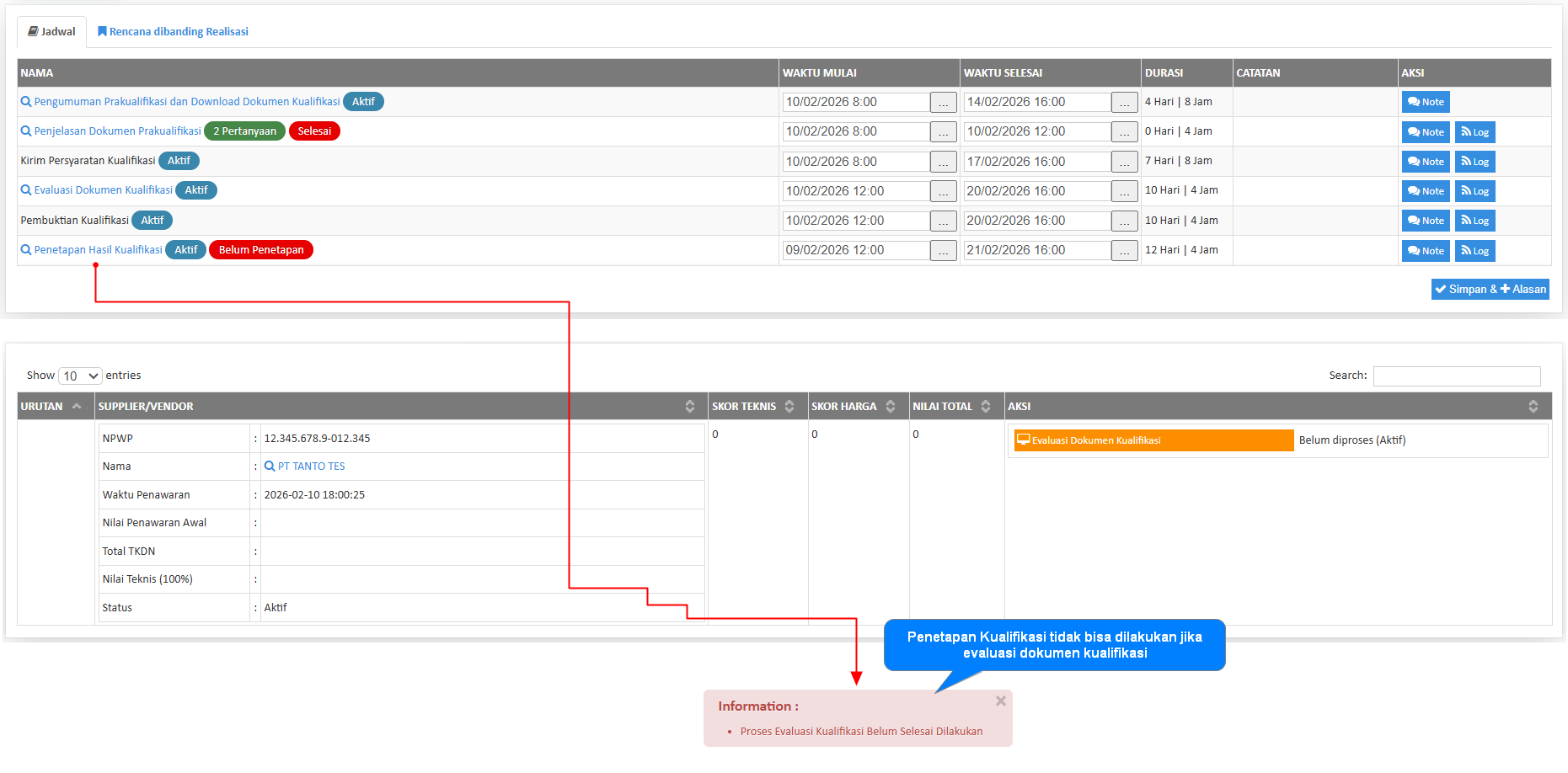Expand the Show entries dropdown
The image size is (1568, 773).
click(x=80, y=376)
